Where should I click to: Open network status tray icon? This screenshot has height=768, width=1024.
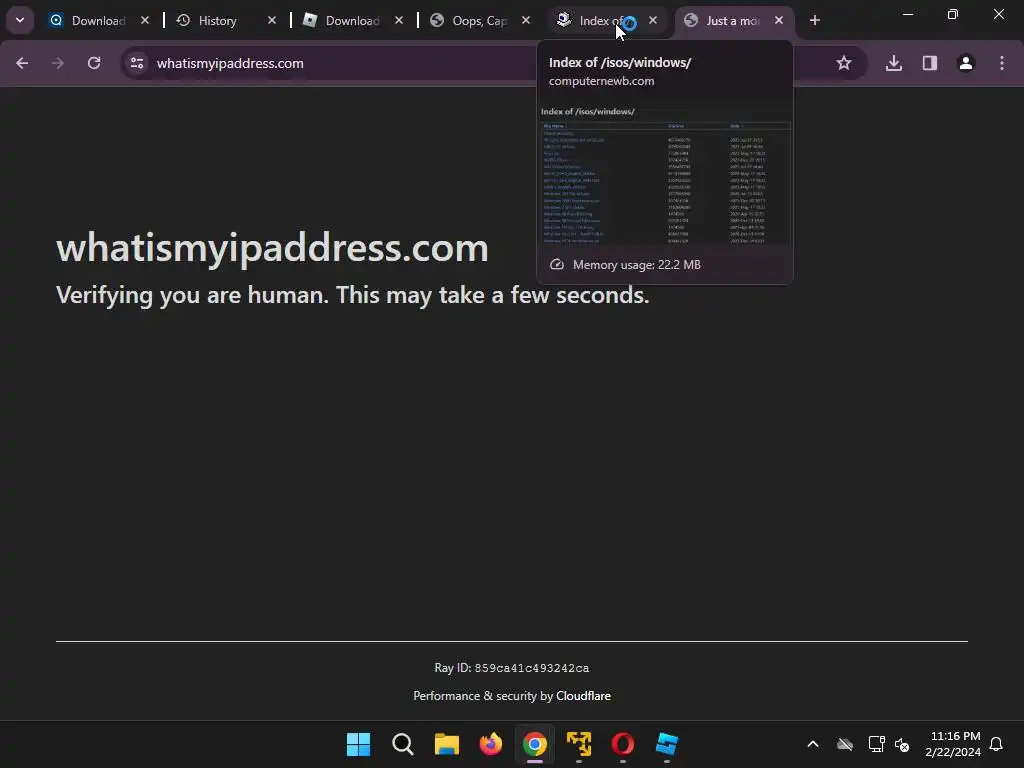pyautogui.click(x=876, y=744)
